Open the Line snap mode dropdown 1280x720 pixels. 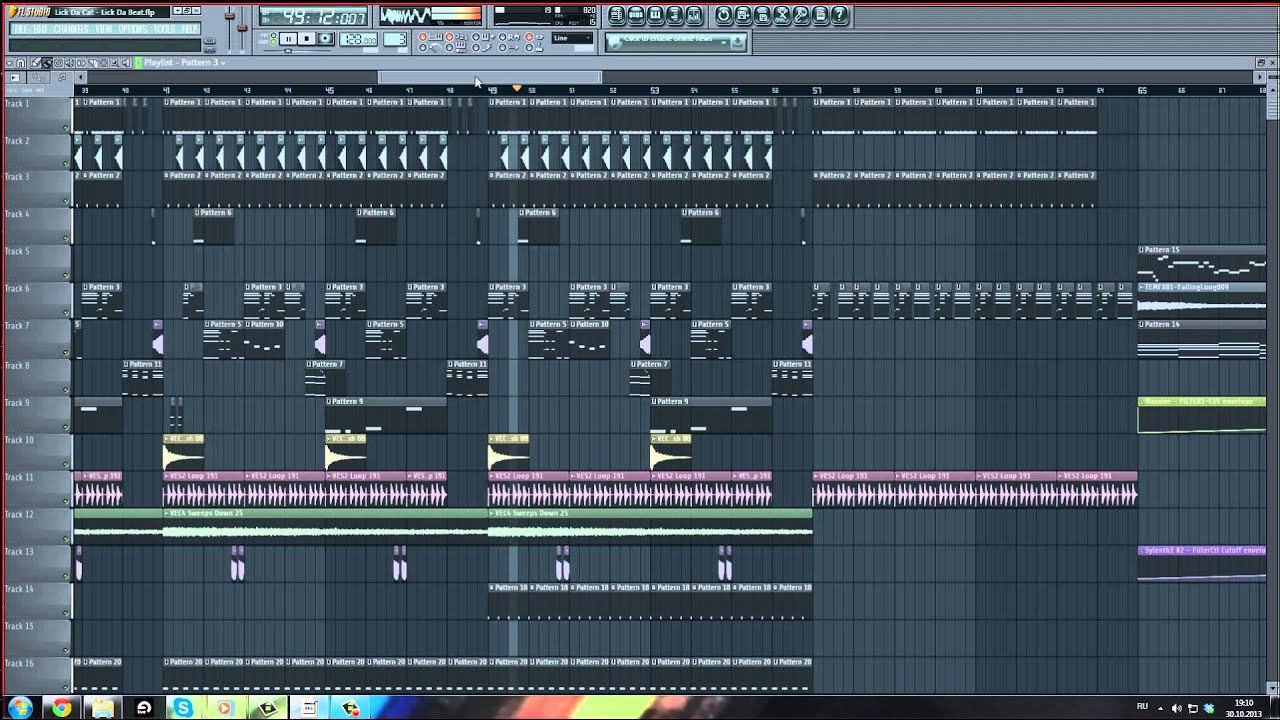pyautogui.click(x=572, y=38)
